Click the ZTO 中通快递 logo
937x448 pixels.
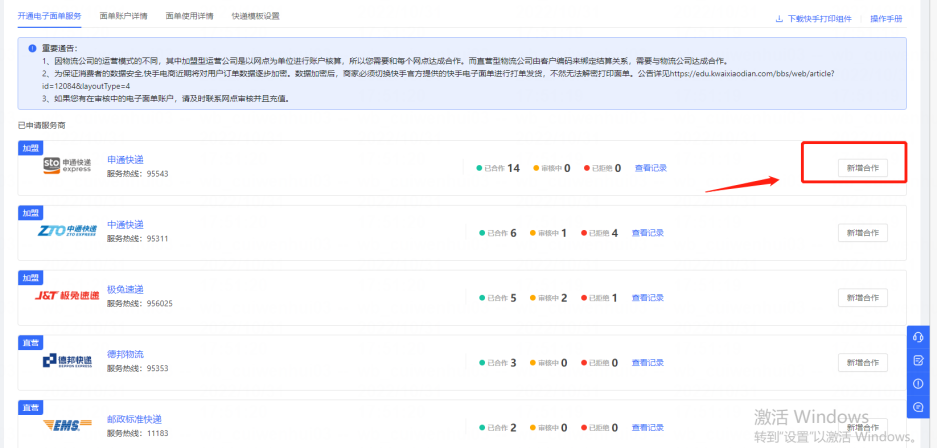click(67, 231)
